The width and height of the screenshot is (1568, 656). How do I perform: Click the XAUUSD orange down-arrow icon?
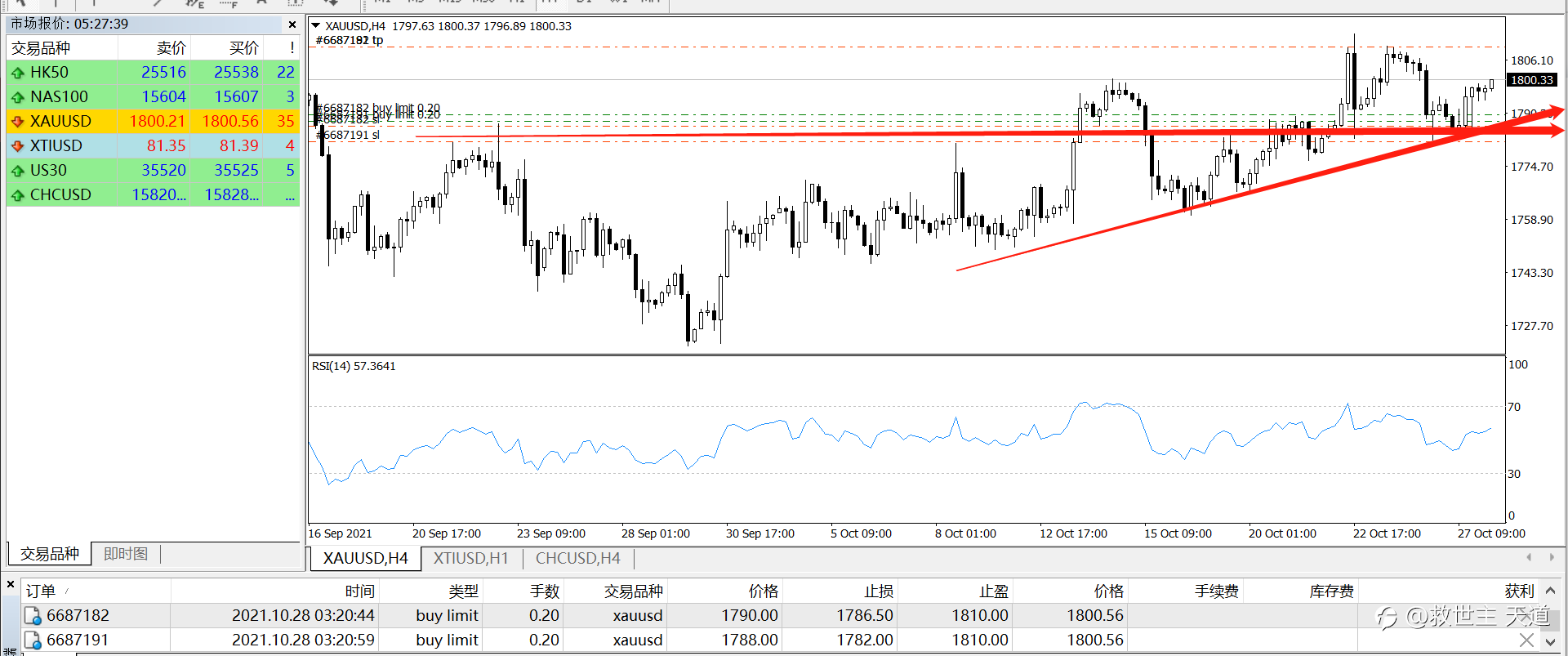pyautogui.click(x=17, y=122)
